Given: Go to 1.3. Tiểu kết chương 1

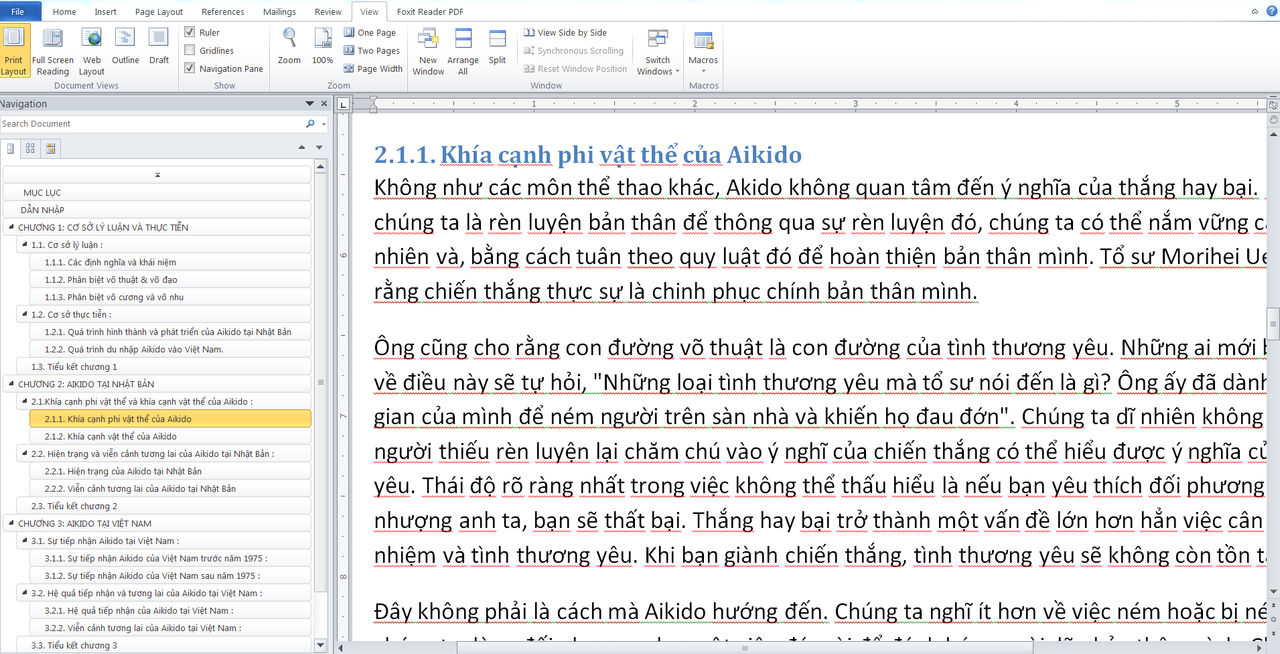Looking at the screenshot, I should (x=164, y=367).
